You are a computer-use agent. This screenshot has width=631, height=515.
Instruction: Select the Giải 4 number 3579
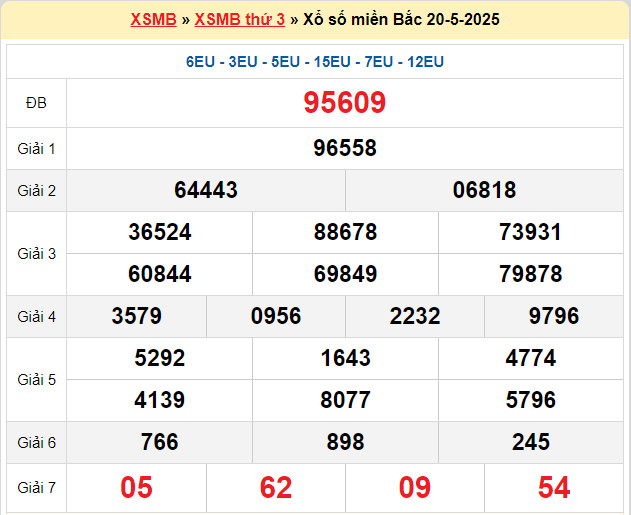[x=136, y=316]
